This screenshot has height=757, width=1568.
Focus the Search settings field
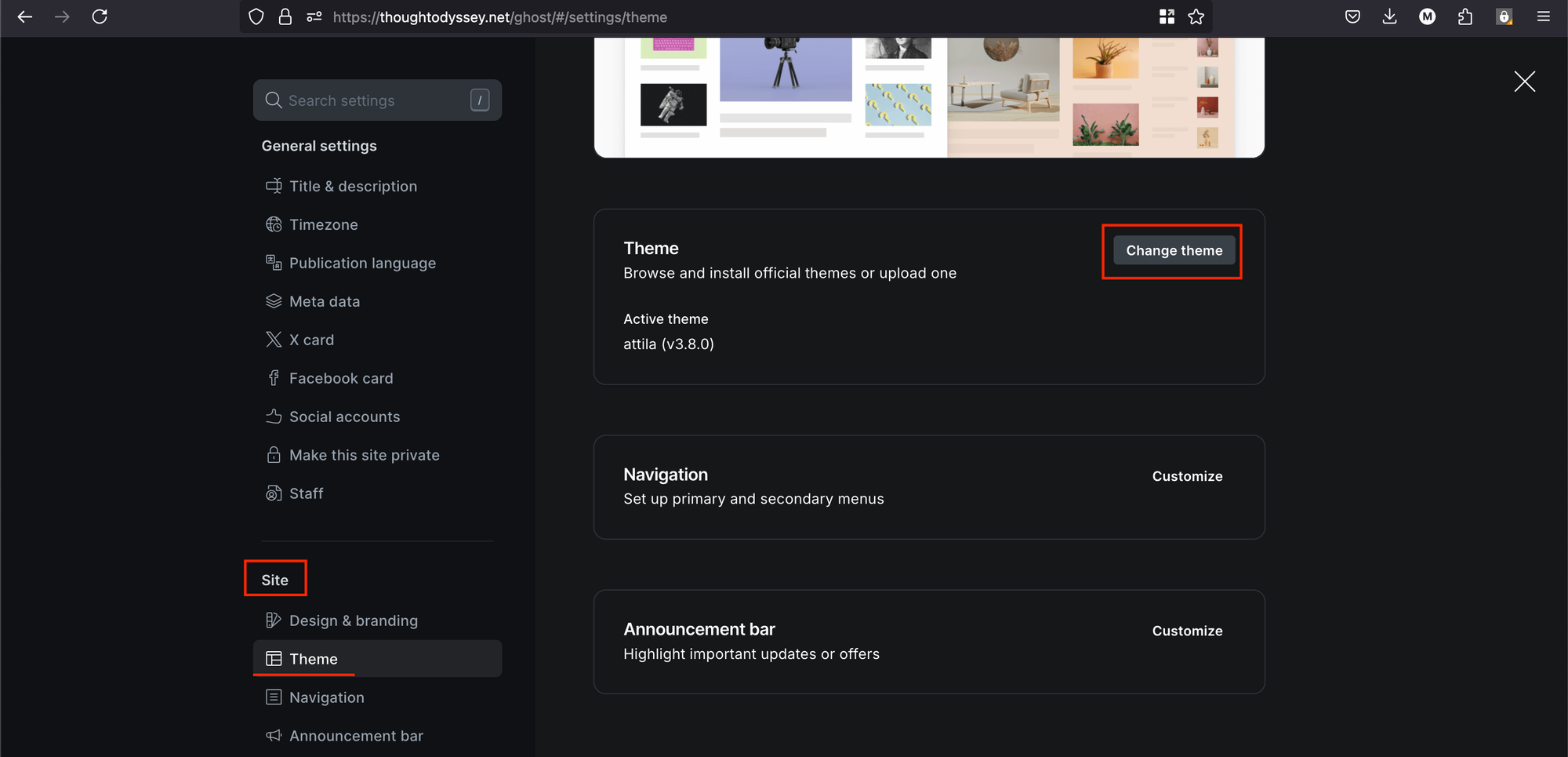pos(376,100)
